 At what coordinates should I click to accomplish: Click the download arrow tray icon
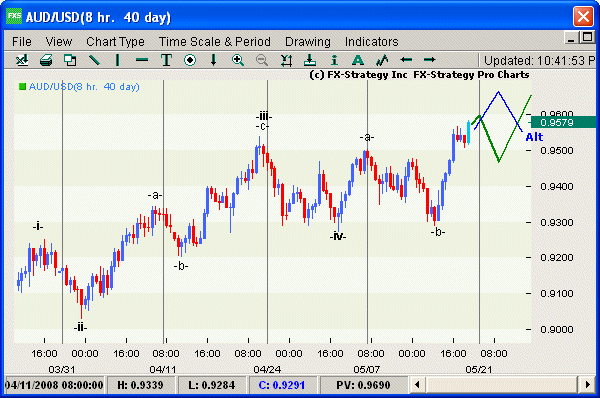tap(310, 60)
